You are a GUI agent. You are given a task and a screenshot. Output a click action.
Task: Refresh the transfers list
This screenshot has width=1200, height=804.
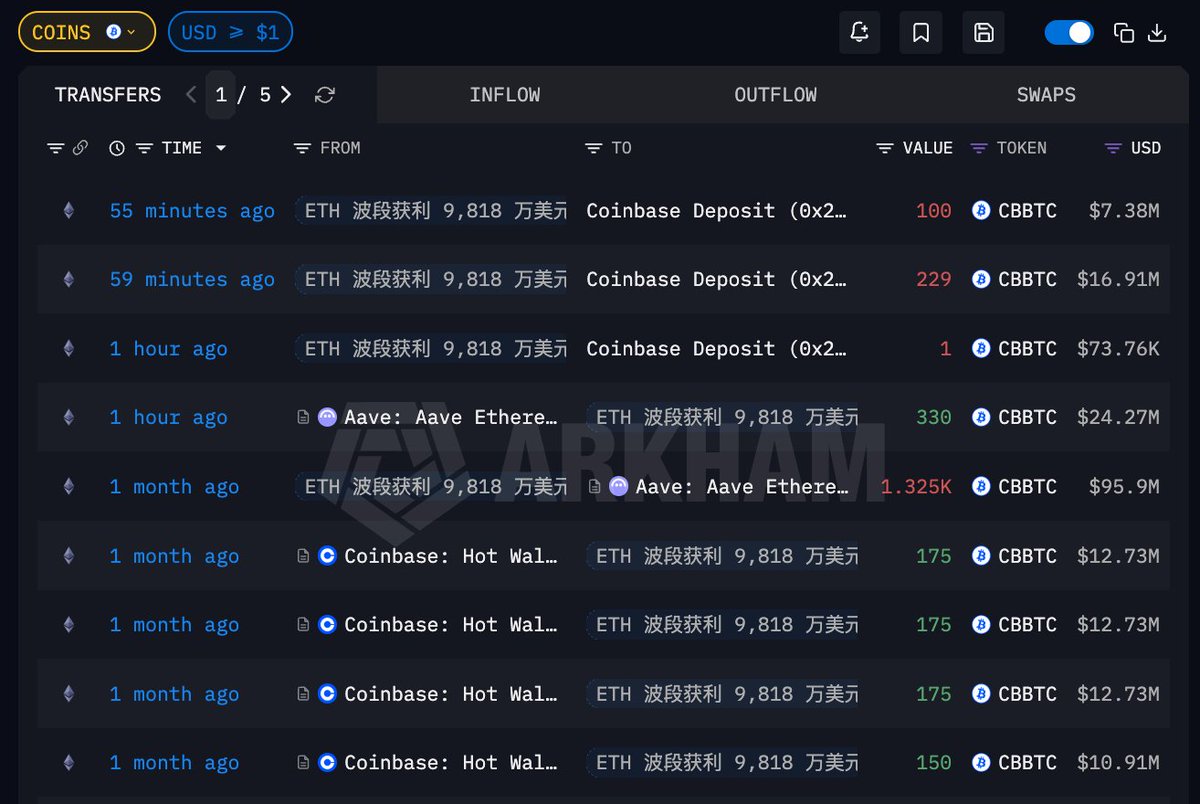324,95
